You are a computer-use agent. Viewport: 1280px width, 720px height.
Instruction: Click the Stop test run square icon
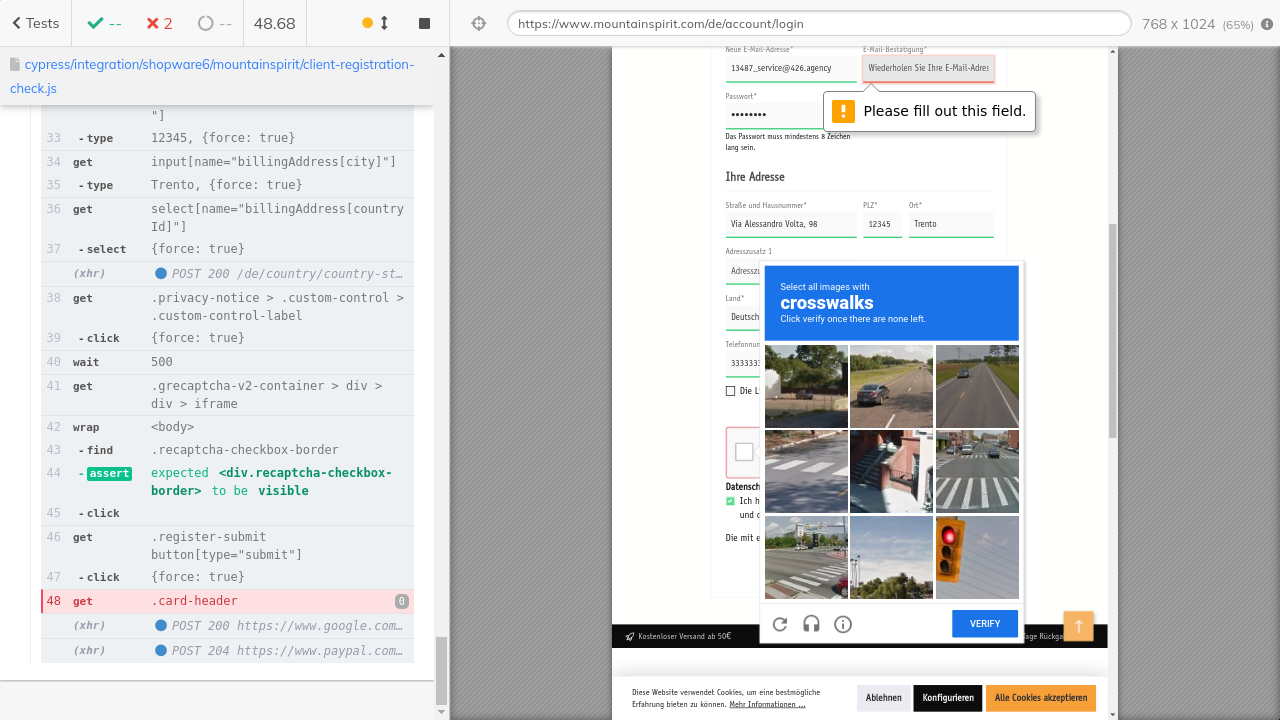click(x=424, y=23)
